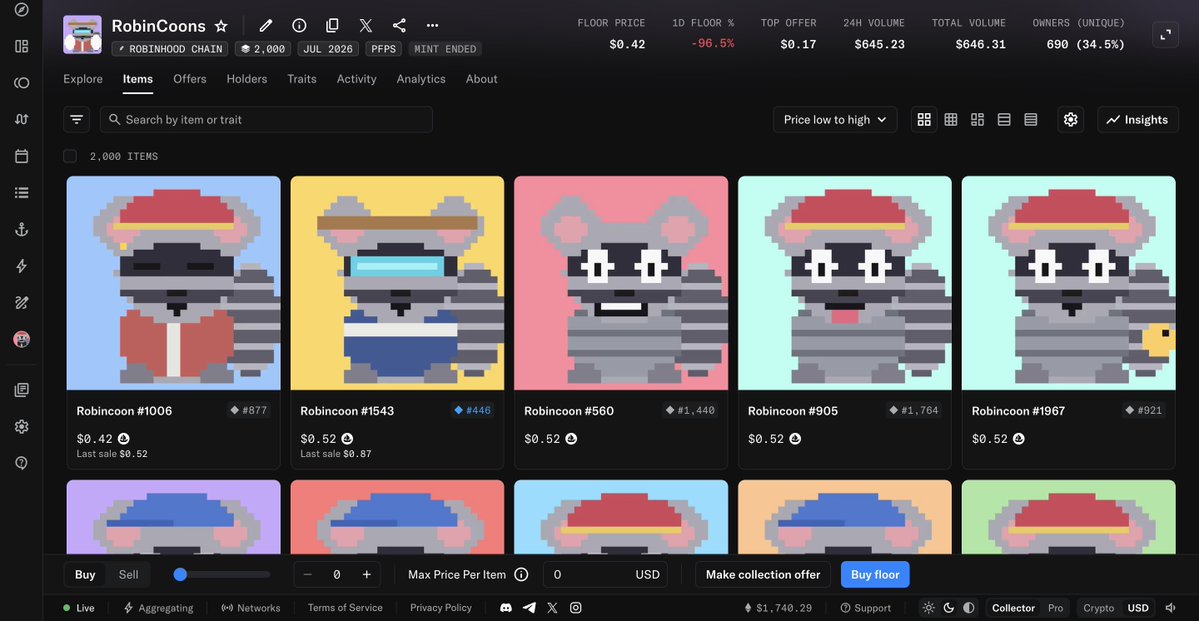1199x621 pixels.
Task: Select all 2,000 items checkbox
Action: pos(70,156)
